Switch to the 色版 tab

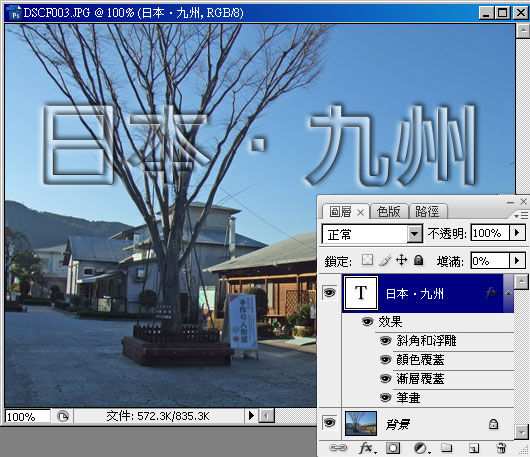click(x=389, y=212)
